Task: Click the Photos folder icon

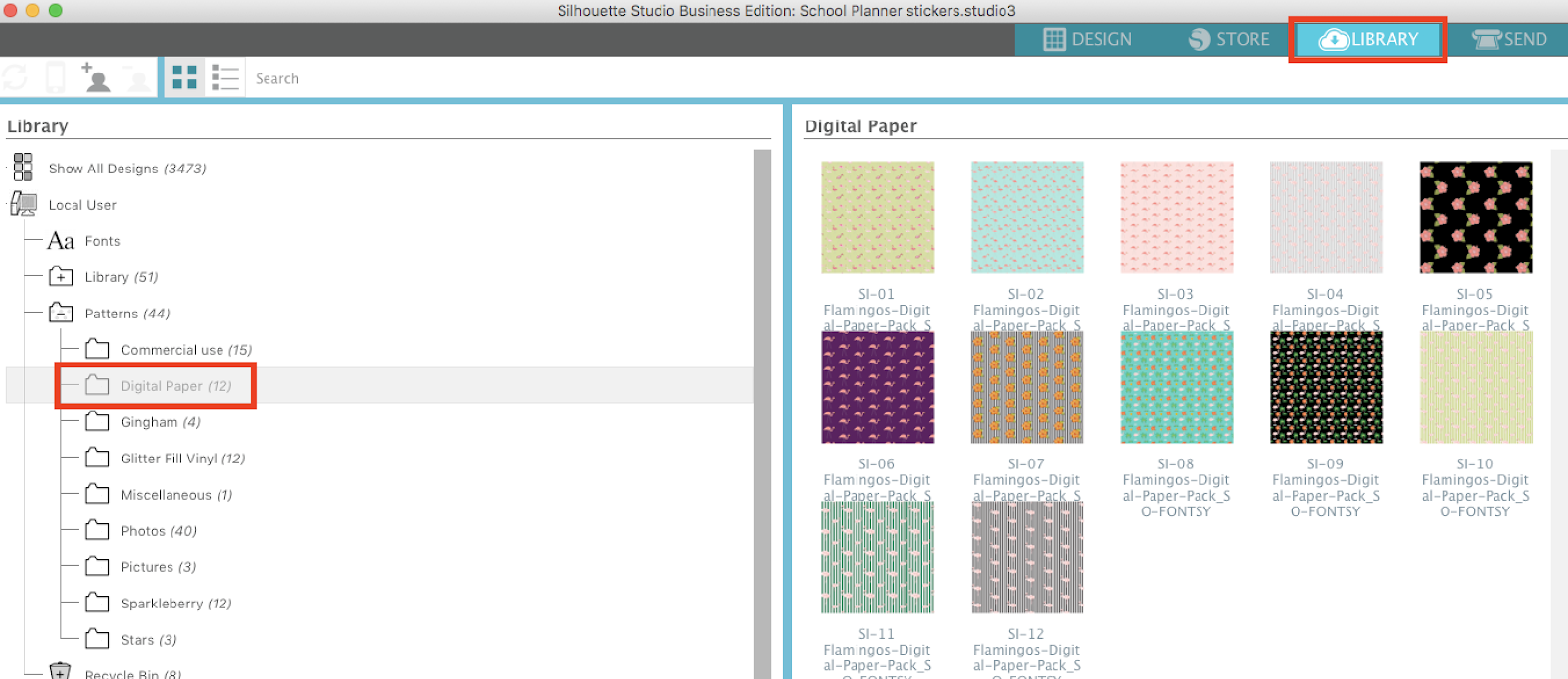Action: [97, 529]
